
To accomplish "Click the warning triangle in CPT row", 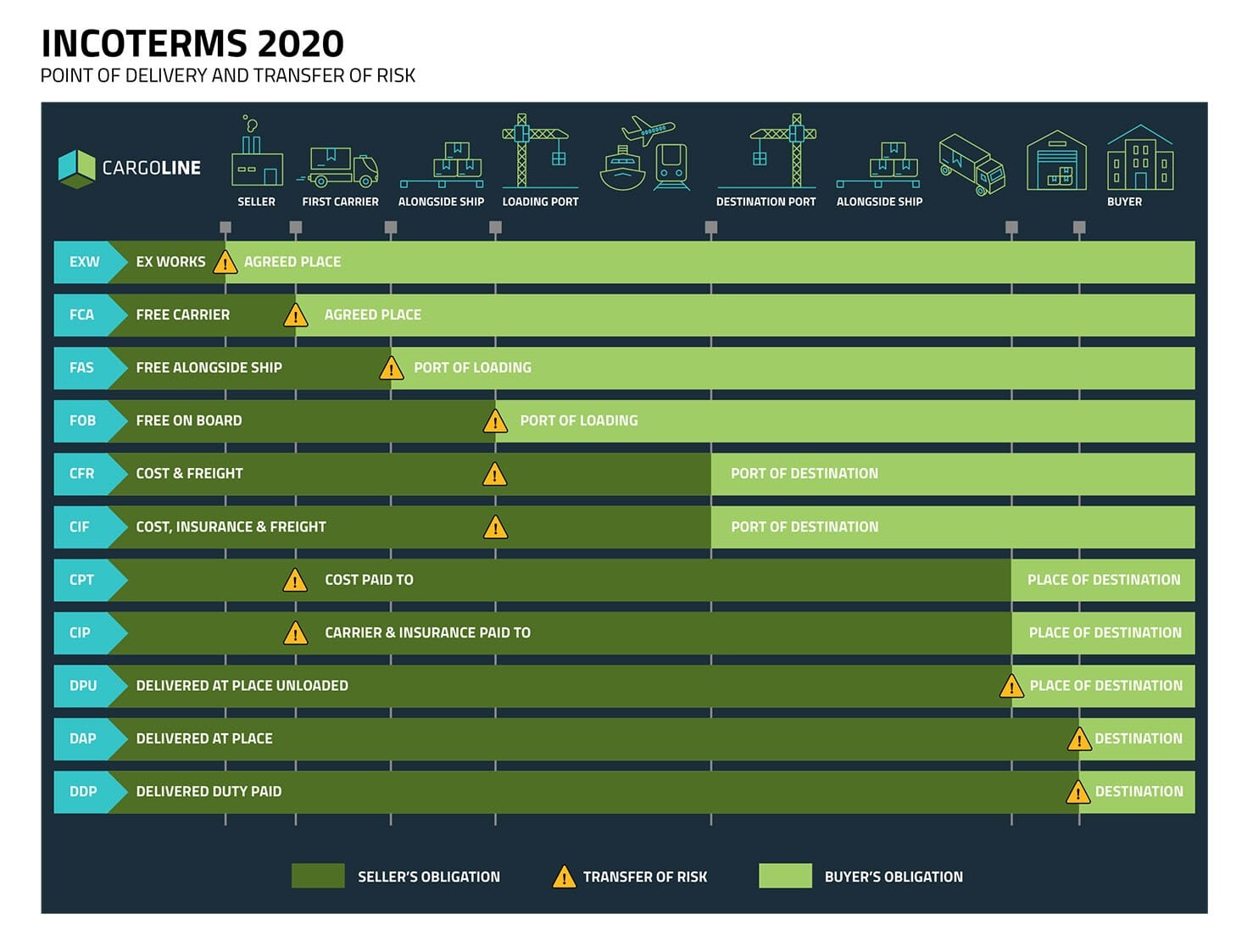I will coord(295,580).
